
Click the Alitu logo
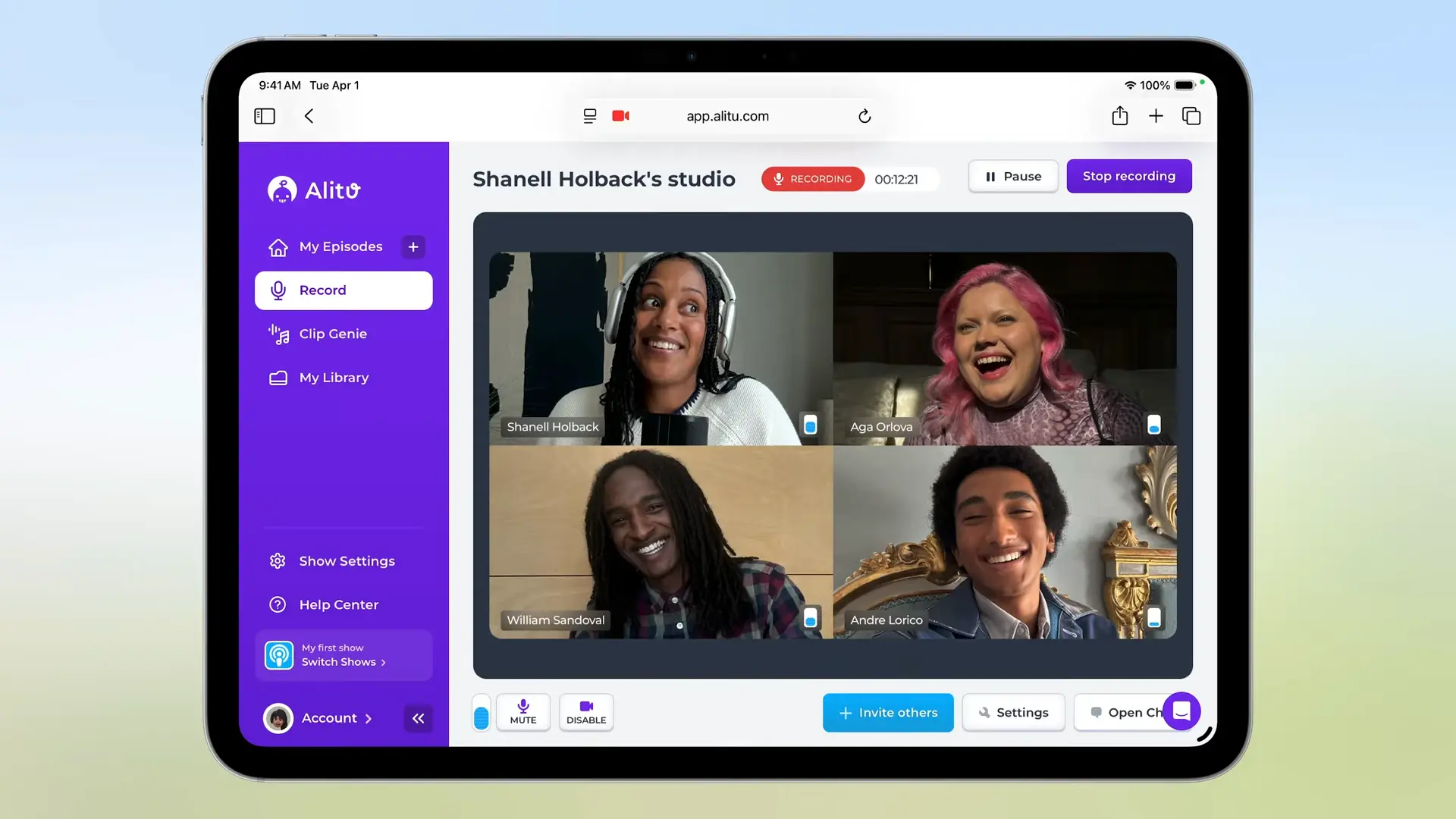[x=314, y=190]
